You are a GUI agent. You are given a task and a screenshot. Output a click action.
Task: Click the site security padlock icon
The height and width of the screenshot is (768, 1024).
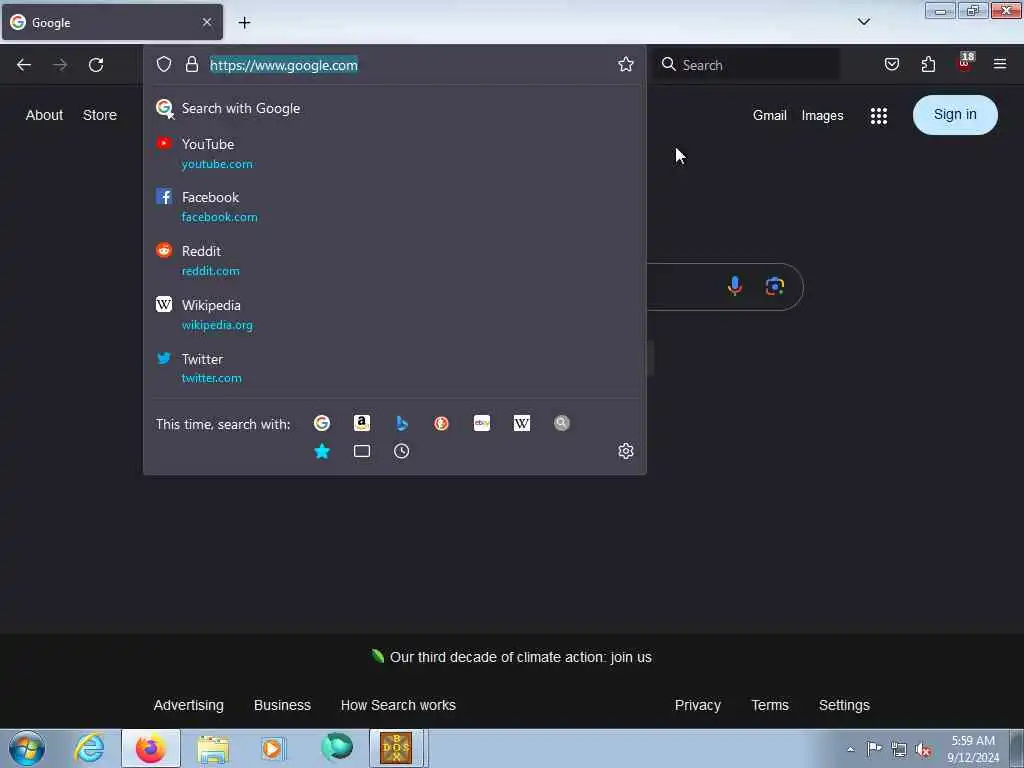(x=191, y=64)
